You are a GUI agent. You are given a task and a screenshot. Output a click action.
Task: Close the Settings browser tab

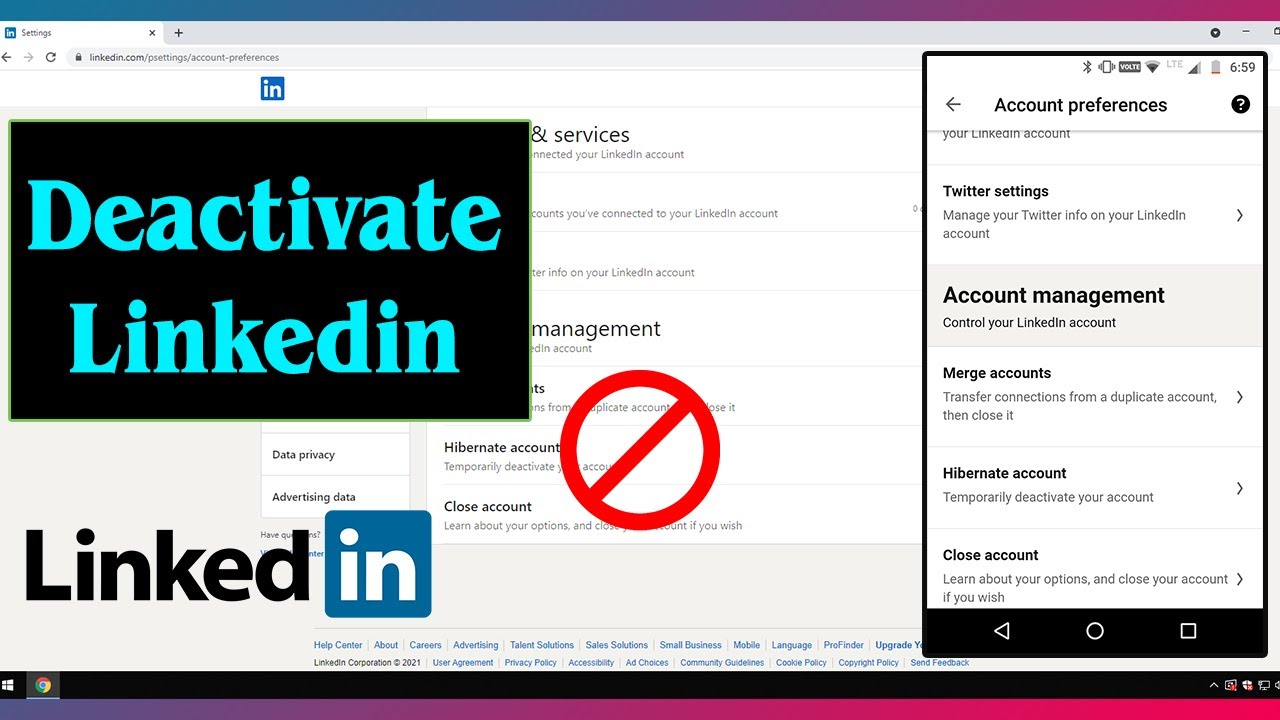pos(153,33)
